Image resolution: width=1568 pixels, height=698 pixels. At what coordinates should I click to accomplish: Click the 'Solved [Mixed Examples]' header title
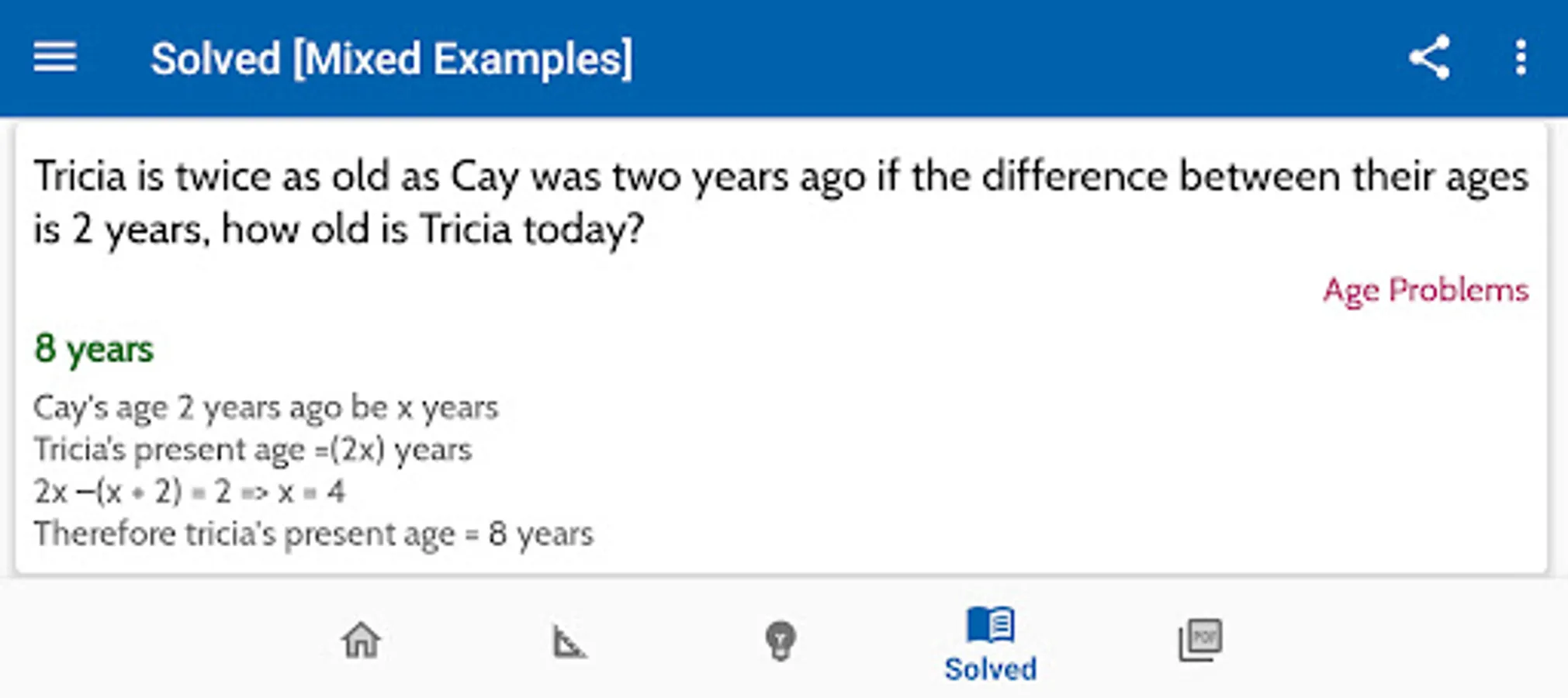click(391, 59)
